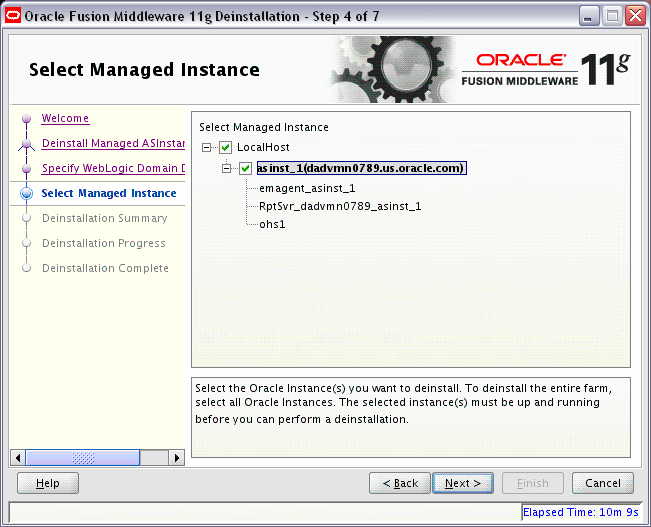Select ohs1 component
Viewport: 651px width, 527px height.
click(272, 224)
